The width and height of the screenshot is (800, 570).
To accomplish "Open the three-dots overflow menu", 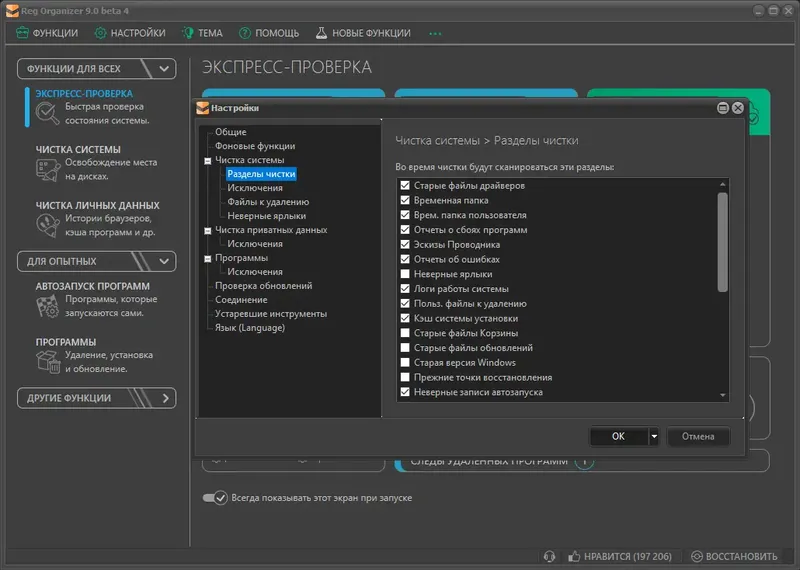I will pyautogui.click(x=435, y=34).
